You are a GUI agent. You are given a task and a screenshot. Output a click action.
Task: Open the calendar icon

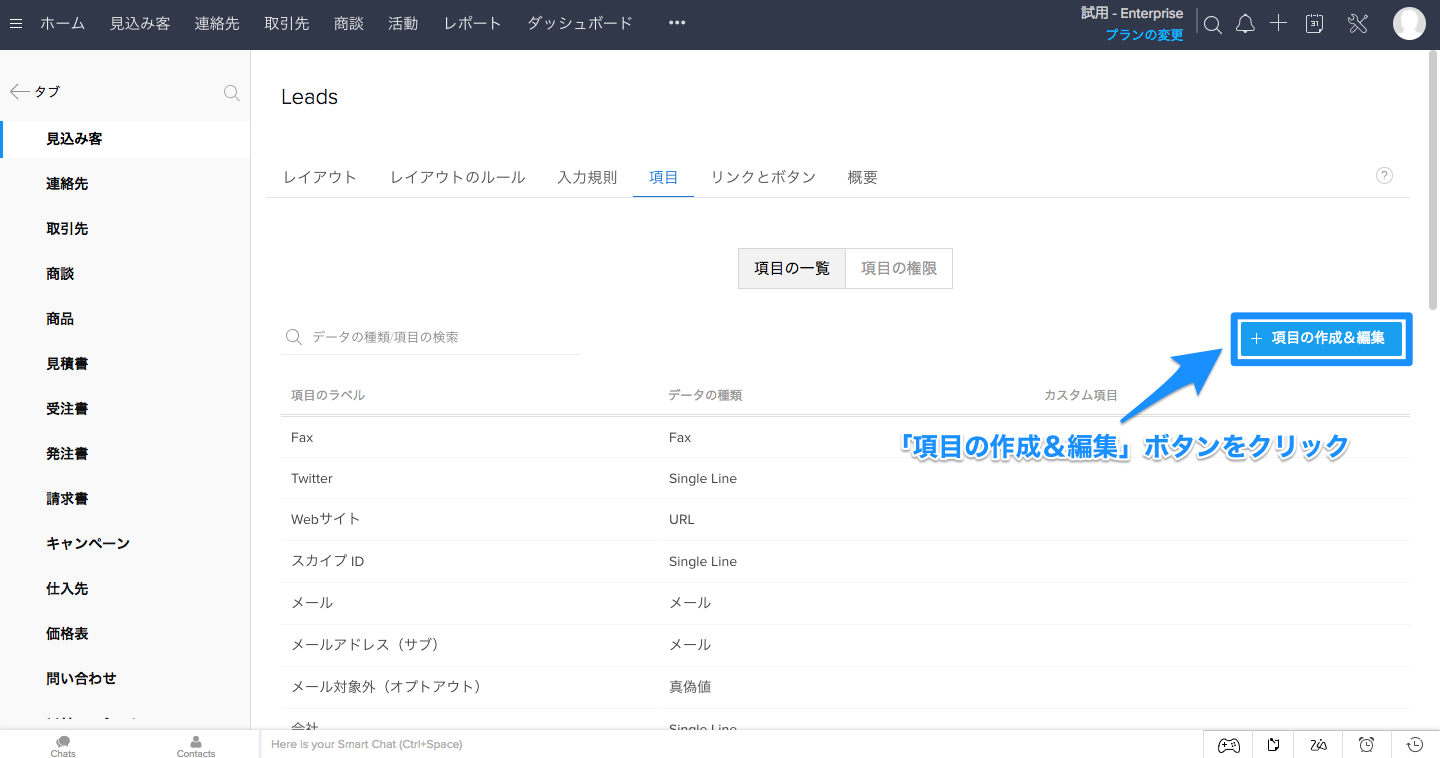pos(1315,24)
